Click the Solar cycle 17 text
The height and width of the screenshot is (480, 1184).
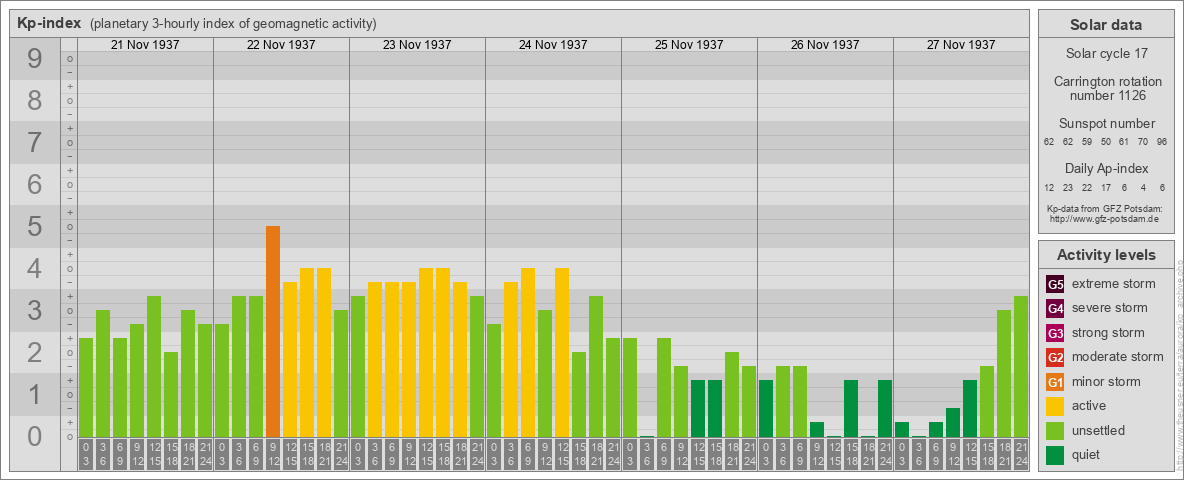pos(1105,54)
